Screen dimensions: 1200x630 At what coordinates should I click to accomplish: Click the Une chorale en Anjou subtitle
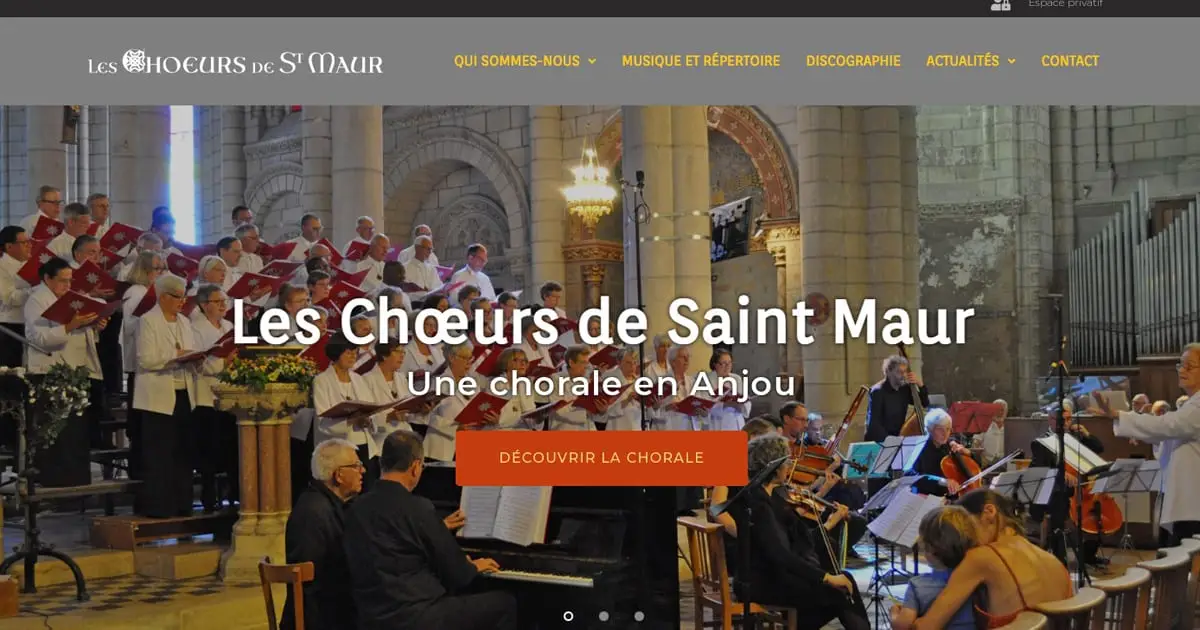click(601, 384)
